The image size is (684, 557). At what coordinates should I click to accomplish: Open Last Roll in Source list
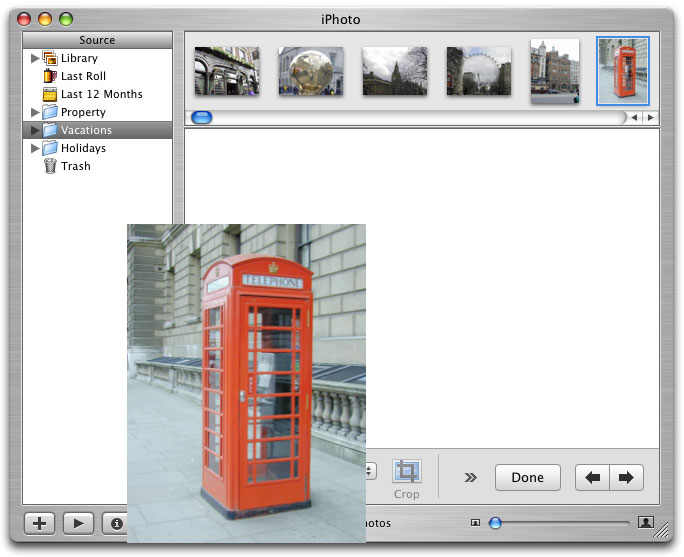[83, 76]
